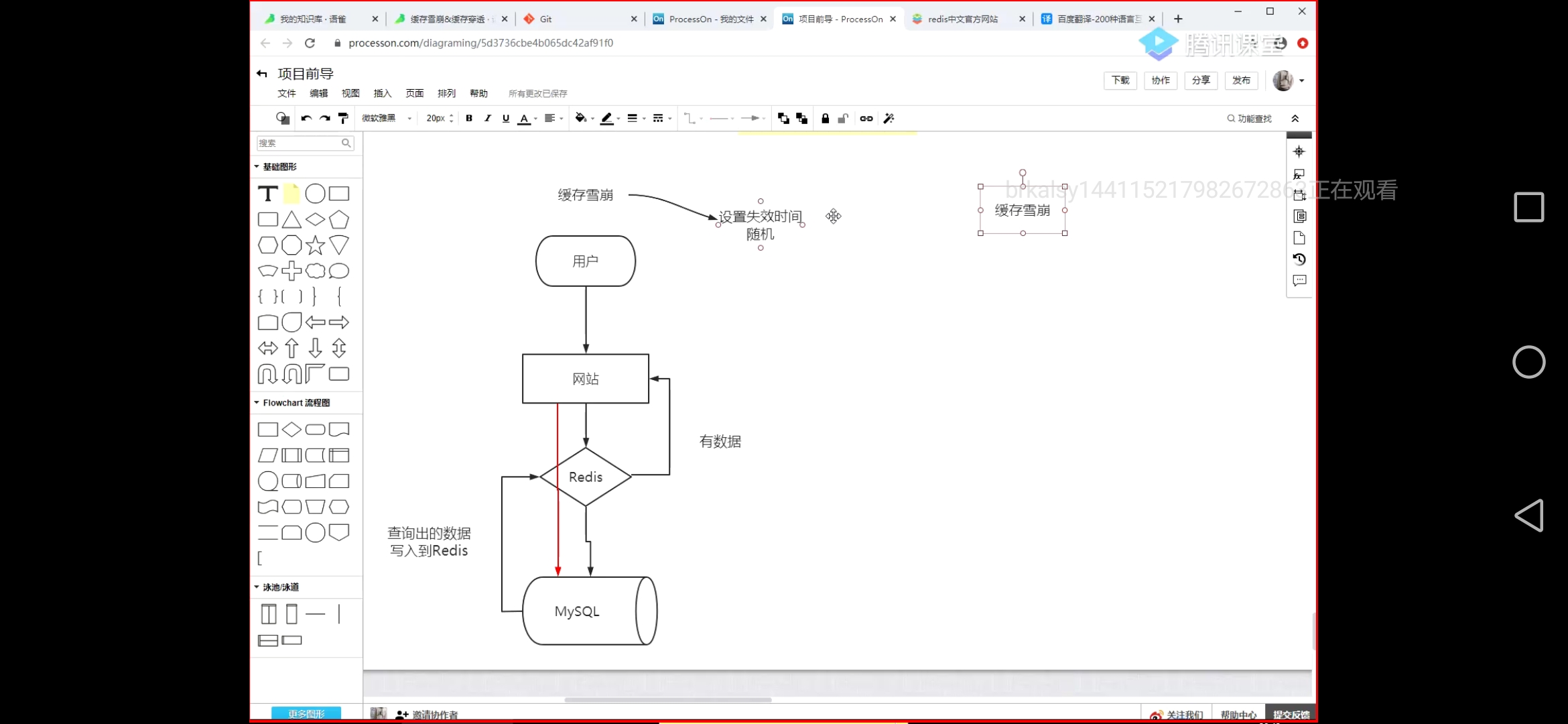Click the 分享 button
This screenshot has height=724, width=1568.
pos(1201,80)
